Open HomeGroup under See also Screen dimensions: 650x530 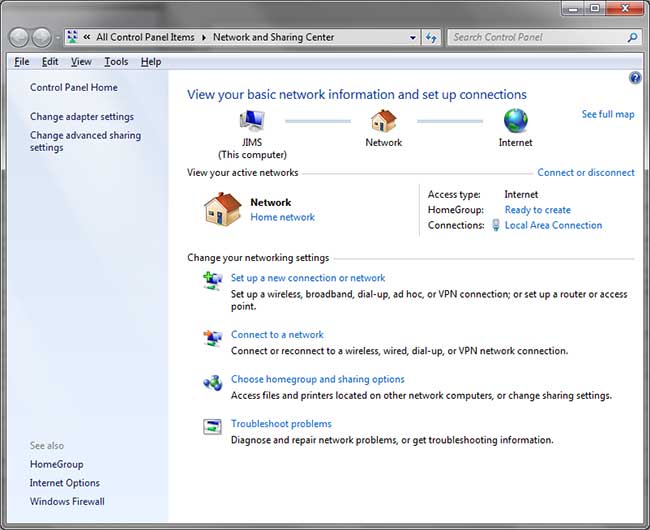click(56, 464)
